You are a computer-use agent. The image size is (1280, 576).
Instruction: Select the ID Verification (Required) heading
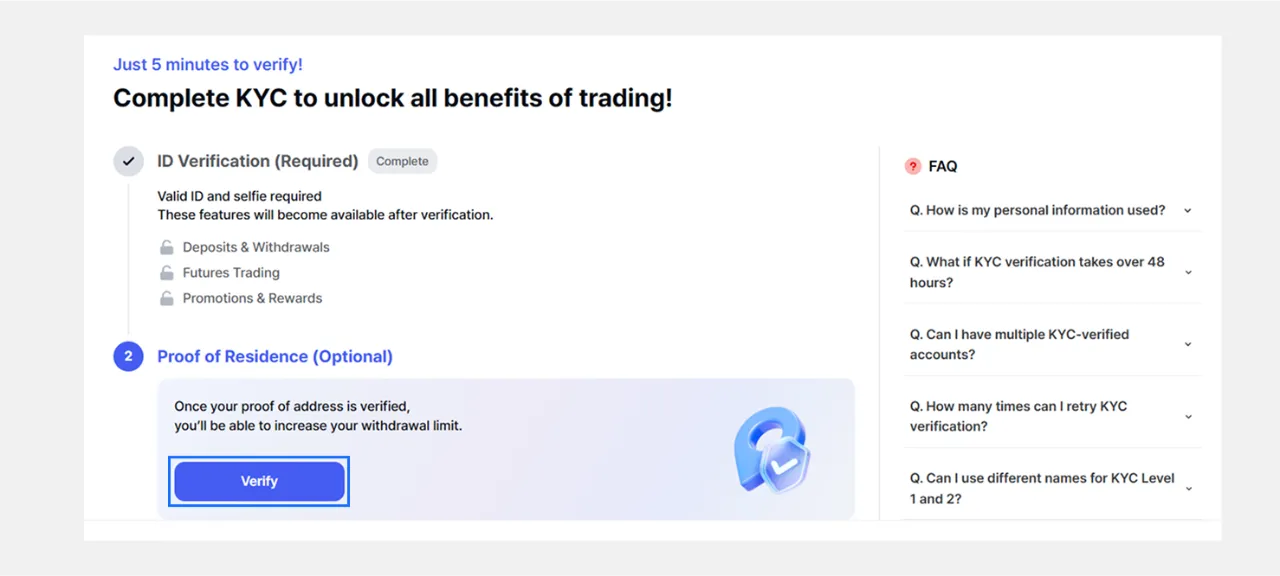[x=258, y=161]
